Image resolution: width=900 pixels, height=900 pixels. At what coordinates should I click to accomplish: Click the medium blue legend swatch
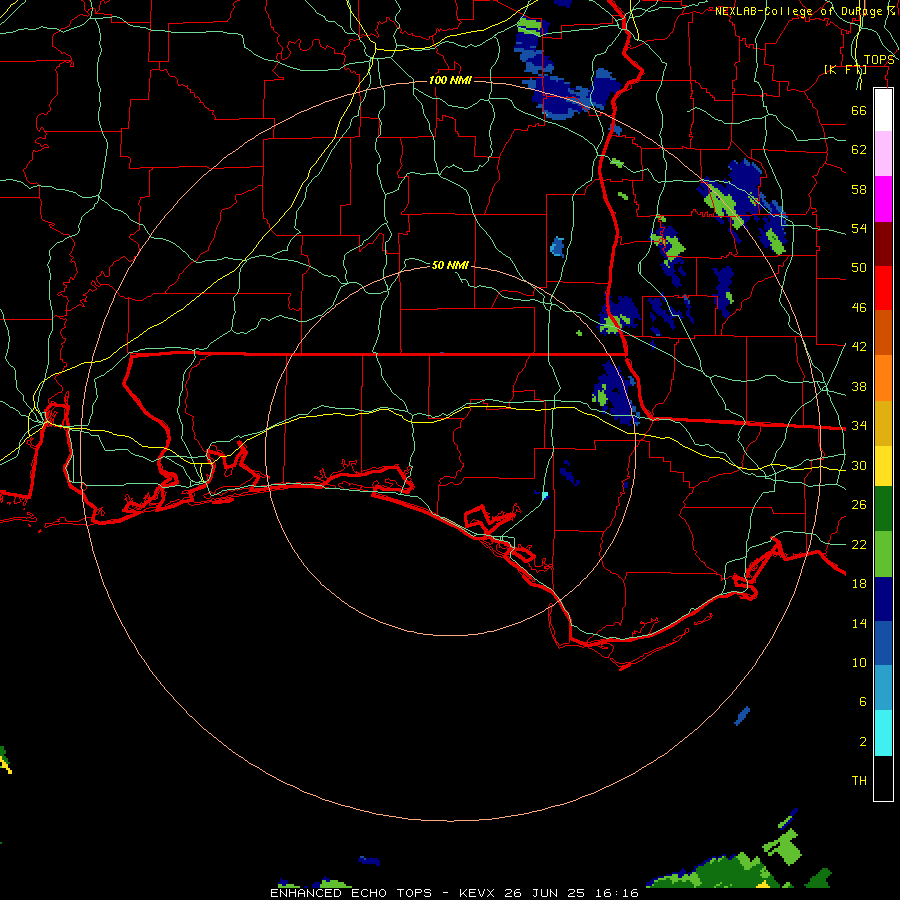[883, 643]
